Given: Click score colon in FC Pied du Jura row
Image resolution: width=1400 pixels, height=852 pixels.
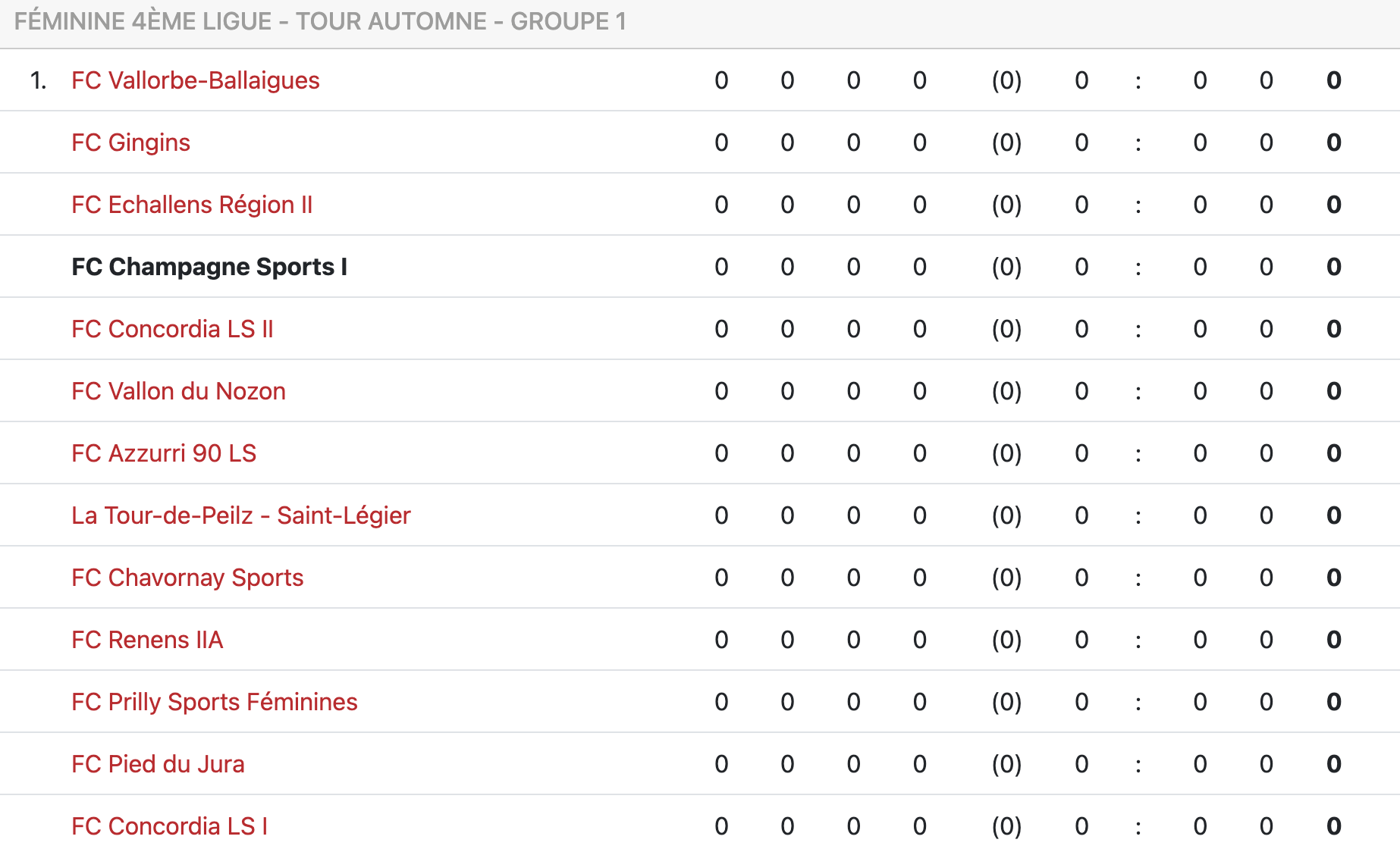Looking at the screenshot, I should (x=1138, y=764).
